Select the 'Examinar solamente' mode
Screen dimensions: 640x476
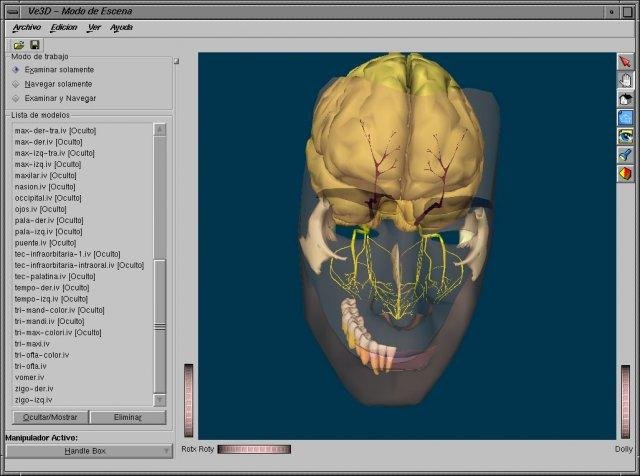click(x=58, y=70)
